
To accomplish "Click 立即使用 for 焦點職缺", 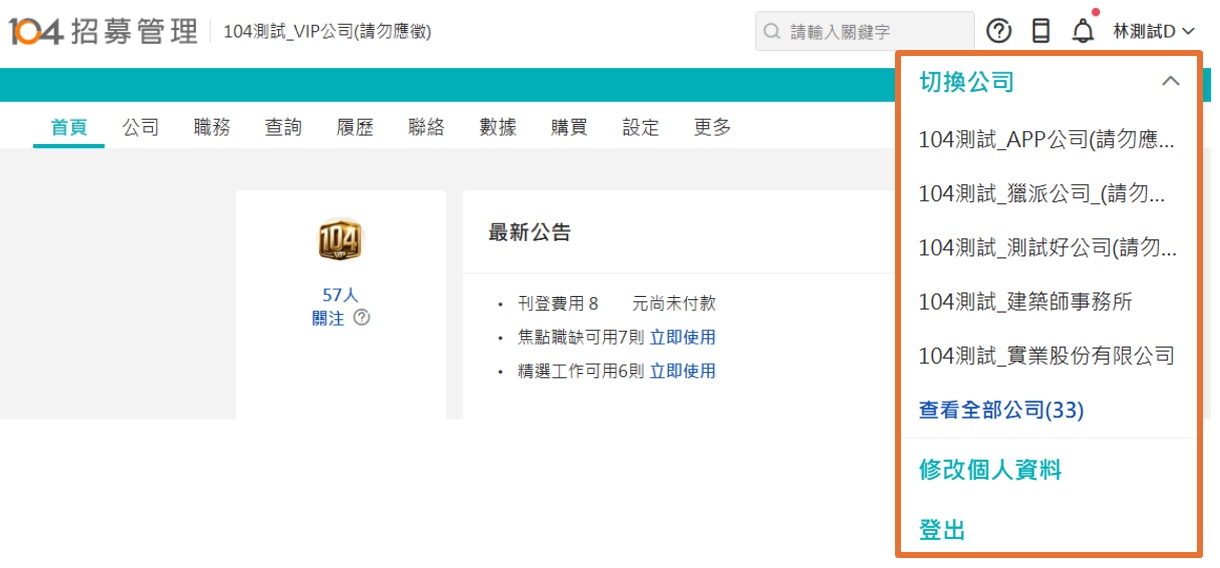I will pos(683,337).
